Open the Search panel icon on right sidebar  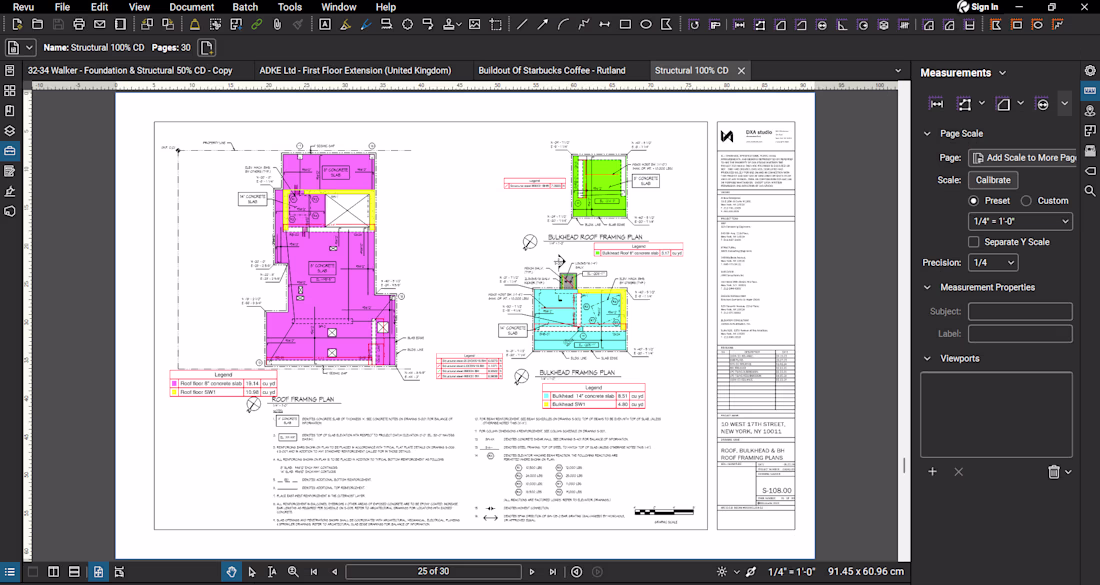1089,191
